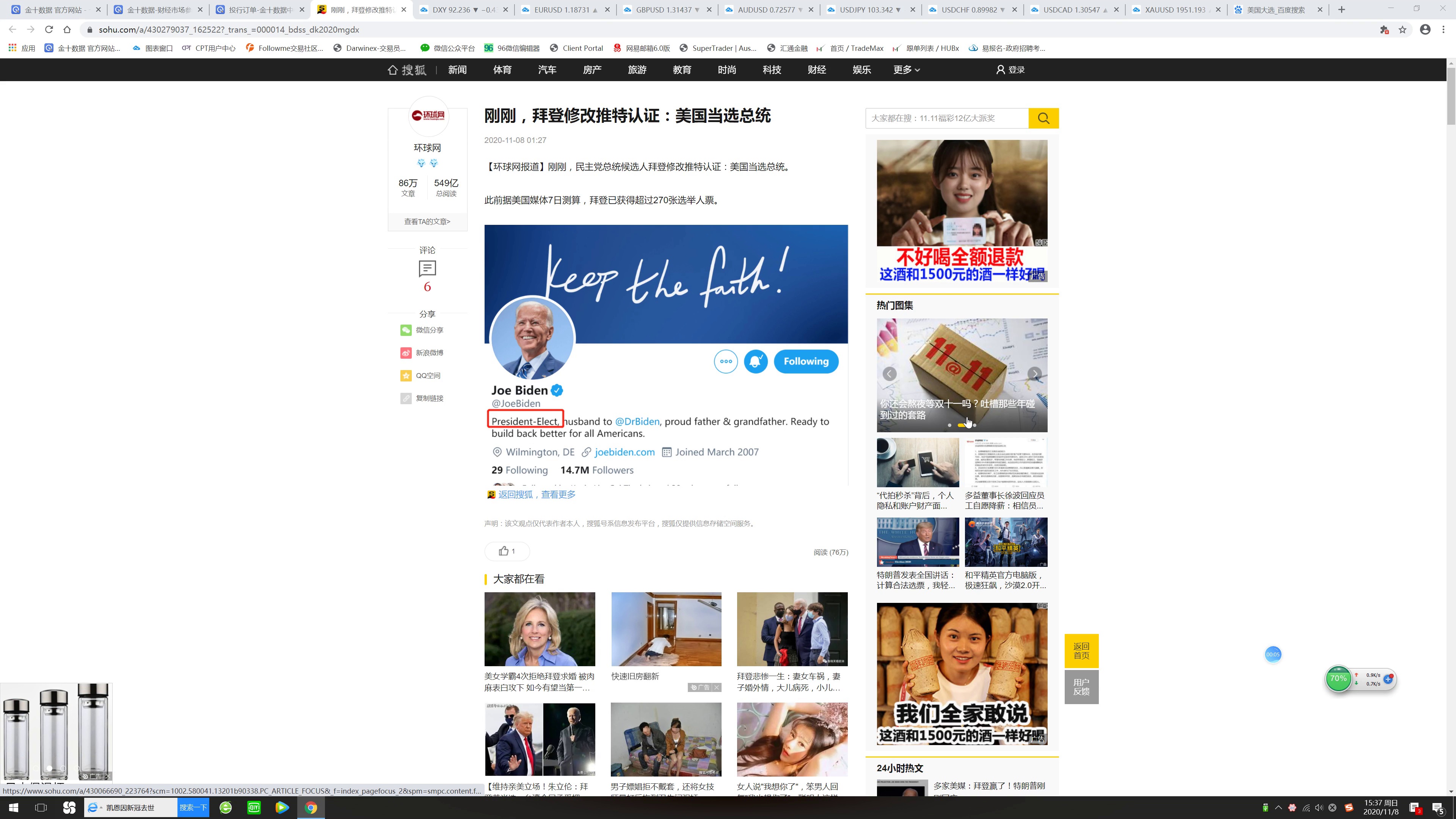The width and height of the screenshot is (1456, 819).
Task: Open the comments icon showing 6
Action: click(427, 269)
